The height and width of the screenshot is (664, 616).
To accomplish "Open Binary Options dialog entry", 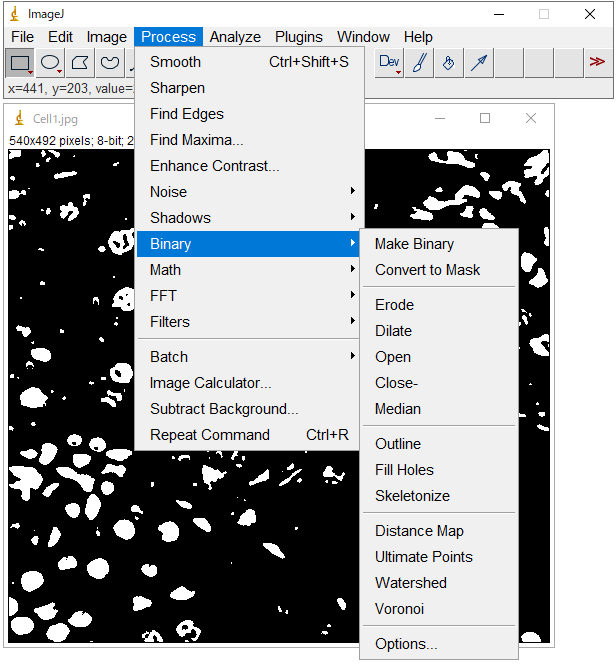I will tap(406, 644).
